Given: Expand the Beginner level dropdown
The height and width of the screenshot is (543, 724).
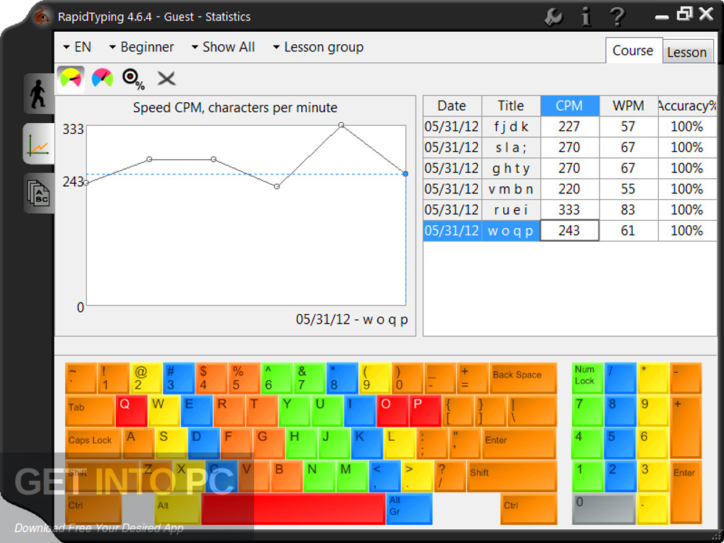Looking at the screenshot, I should click(141, 47).
